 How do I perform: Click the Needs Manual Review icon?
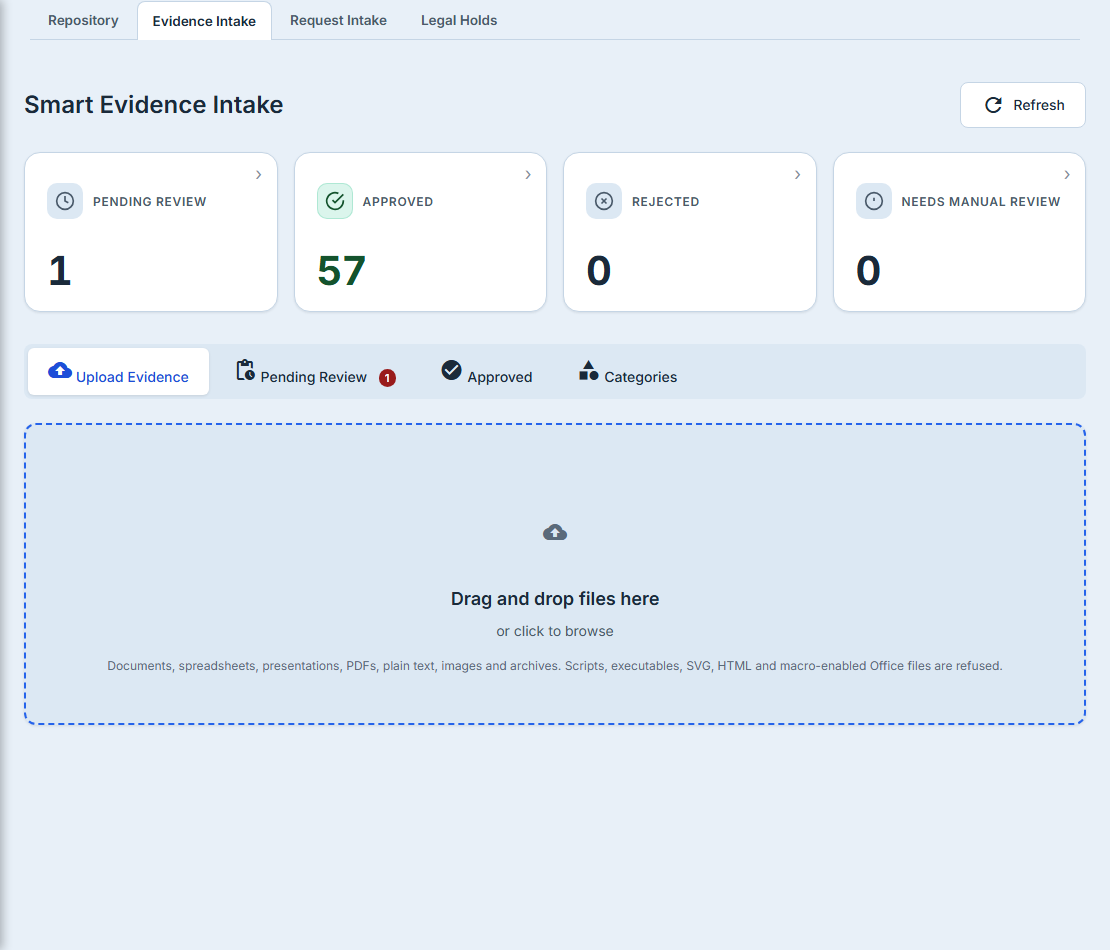[874, 201]
